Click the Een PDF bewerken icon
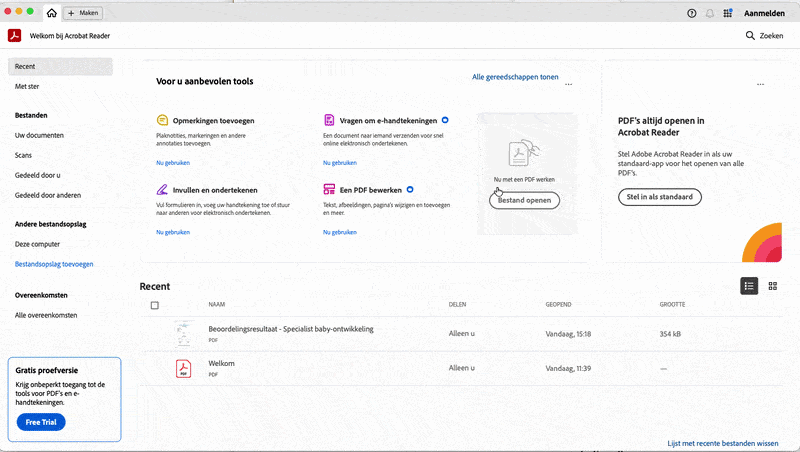This screenshot has width=800, height=452. pos(329,189)
